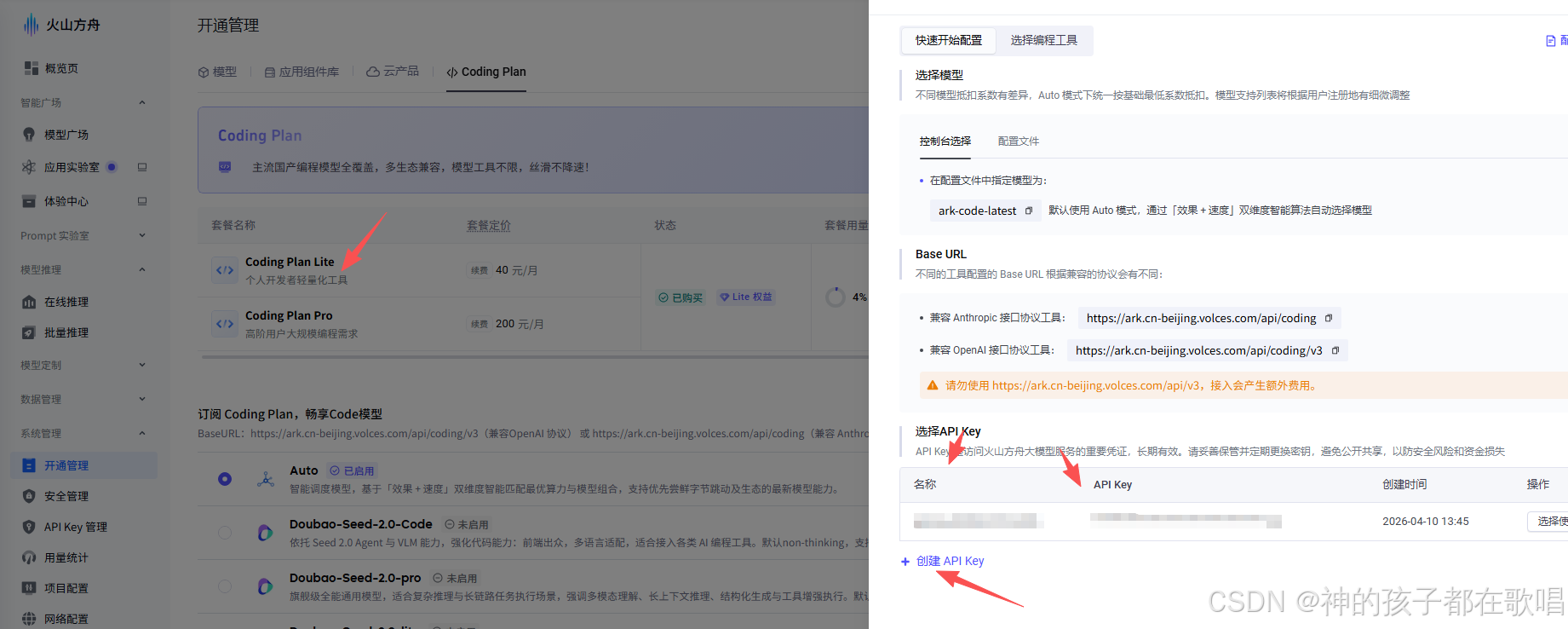Expand the Prompt 实验室 sidebar section
Screen dimensions: 1568x629
pyautogui.click(x=142, y=235)
